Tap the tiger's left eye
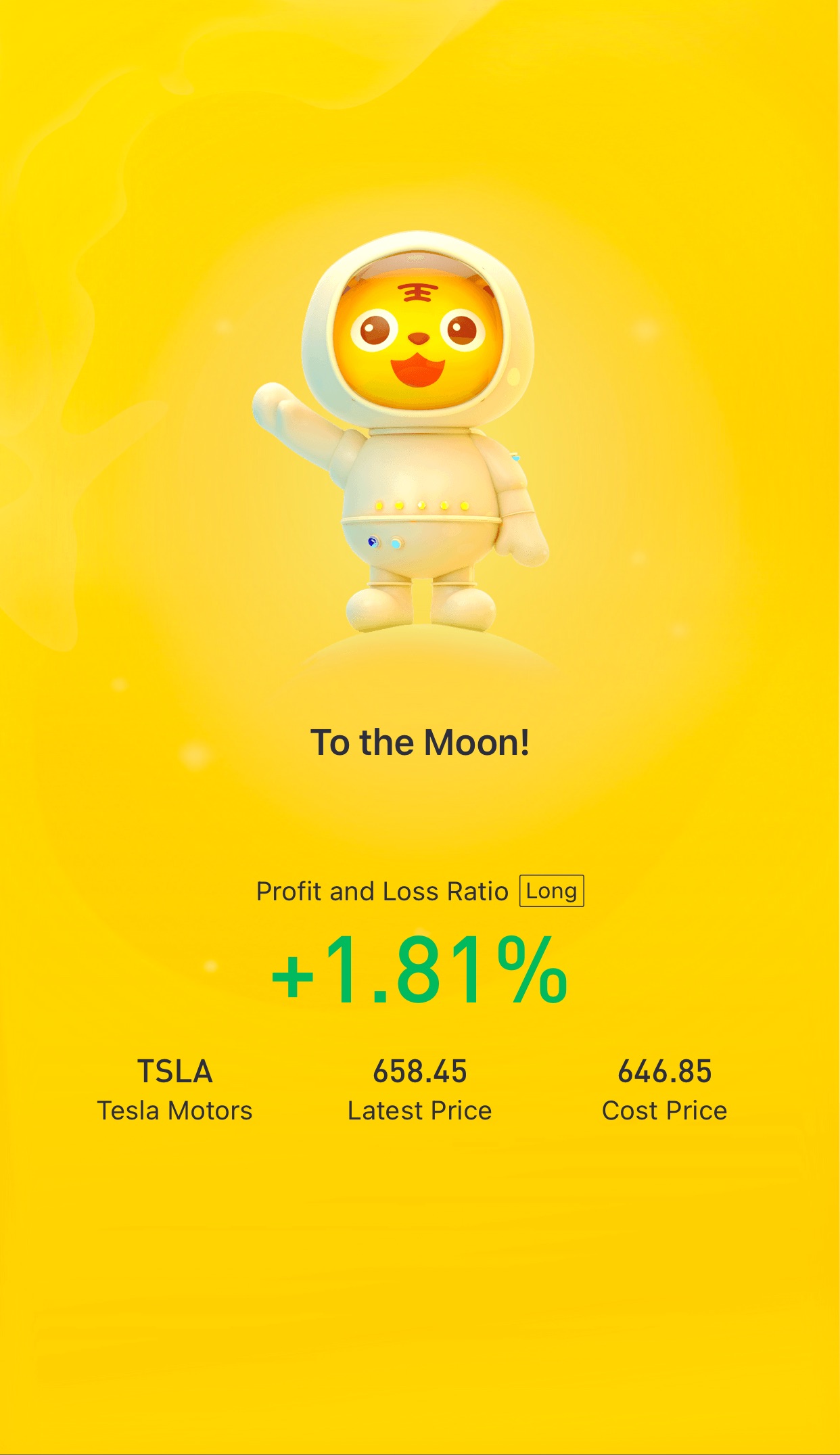This screenshot has height=1455, width=840. pyautogui.click(x=374, y=331)
